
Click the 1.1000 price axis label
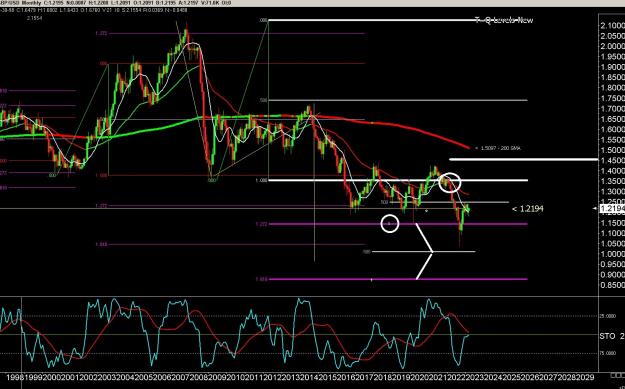(x=612, y=233)
